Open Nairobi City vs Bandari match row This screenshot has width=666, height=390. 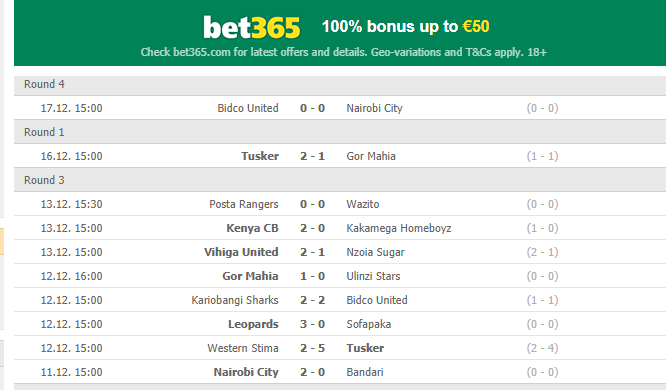340,372
